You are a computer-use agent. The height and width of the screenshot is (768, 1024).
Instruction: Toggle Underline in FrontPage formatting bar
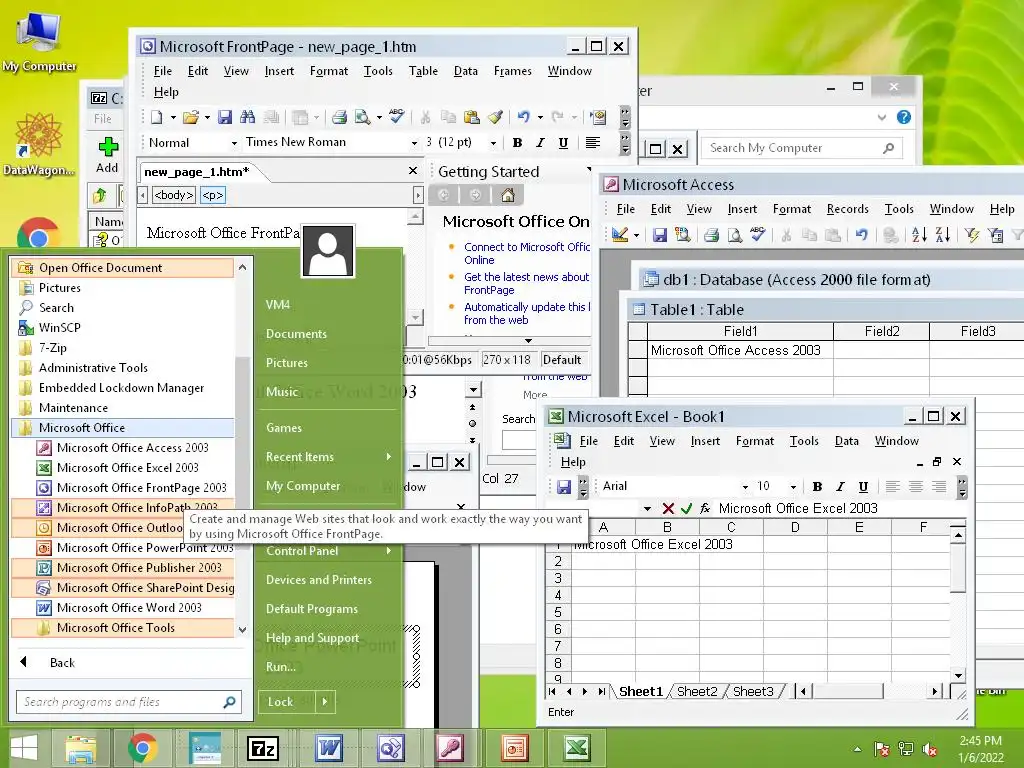(x=563, y=142)
